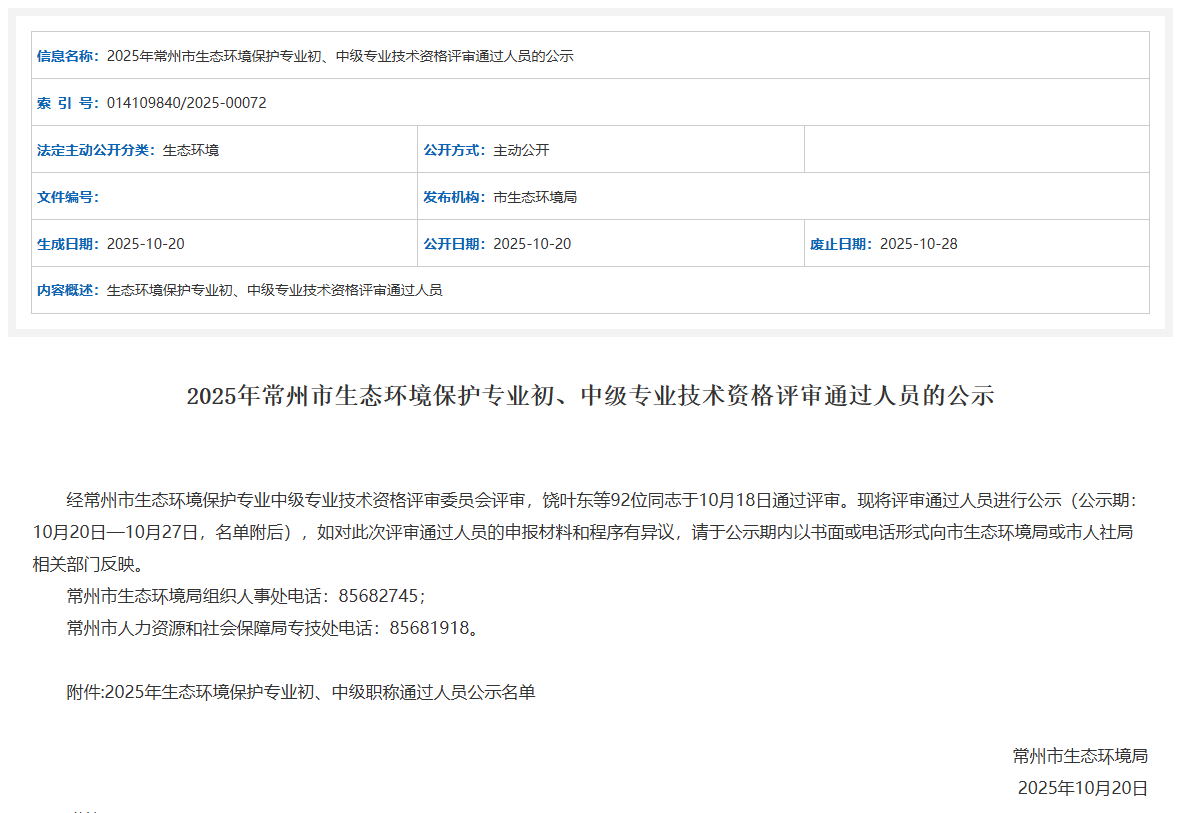Select the 主动公开 value
1187x813 pixels.
click(521, 150)
